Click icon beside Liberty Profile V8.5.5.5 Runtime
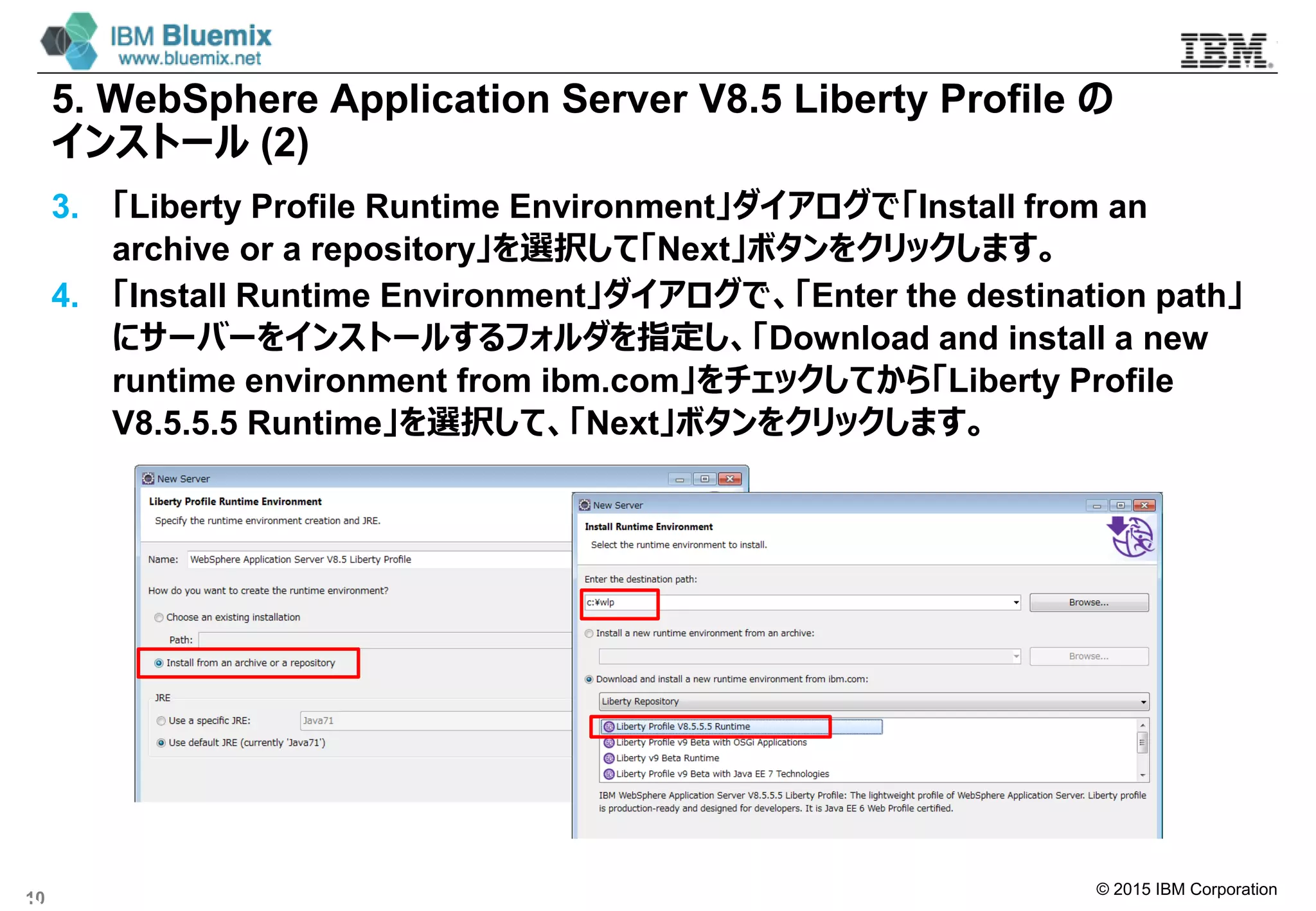This screenshot has width=1316, height=911. point(609,727)
